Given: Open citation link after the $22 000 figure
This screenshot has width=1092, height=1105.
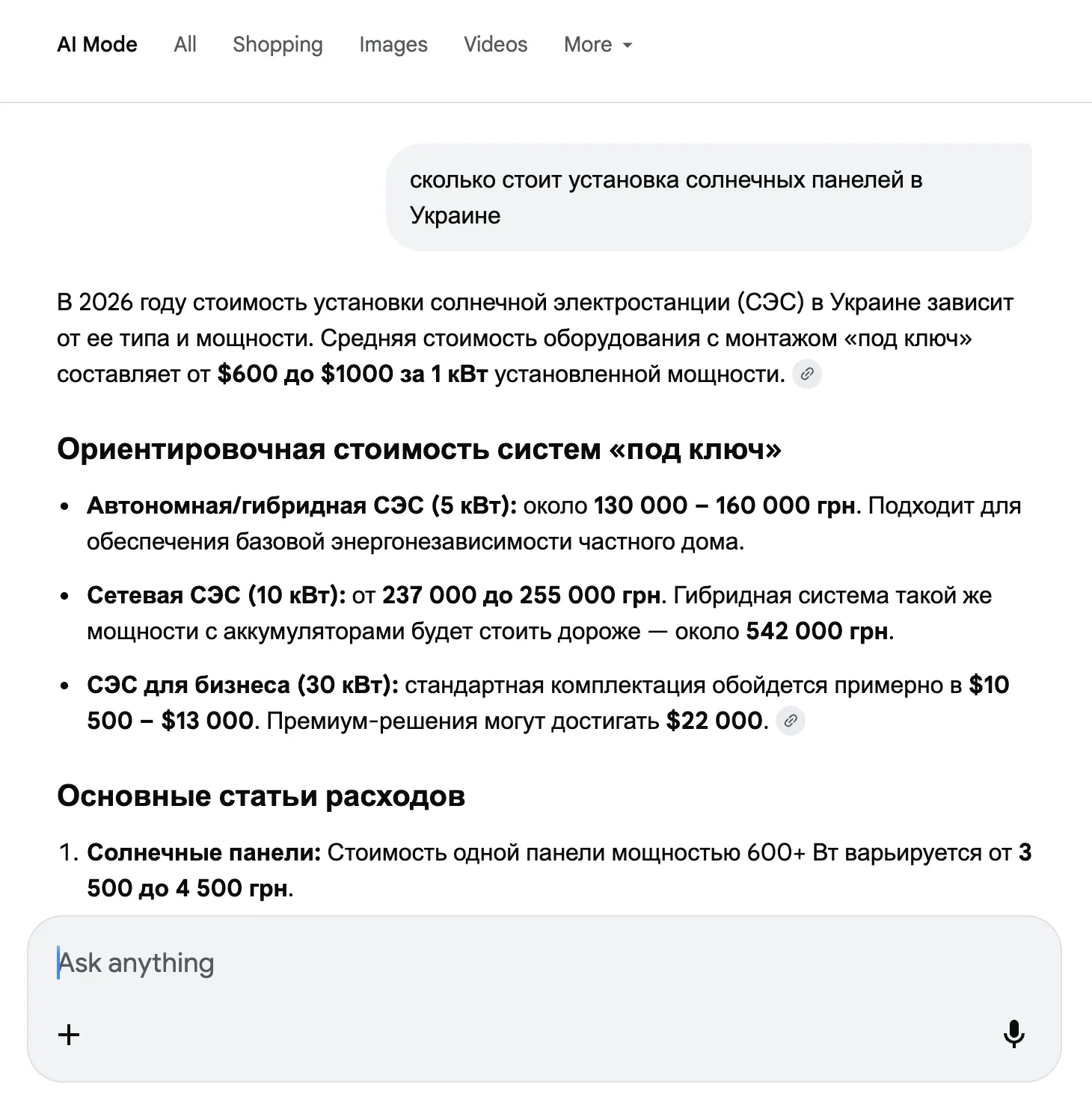Looking at the screenshot, I should coord(791,721).
